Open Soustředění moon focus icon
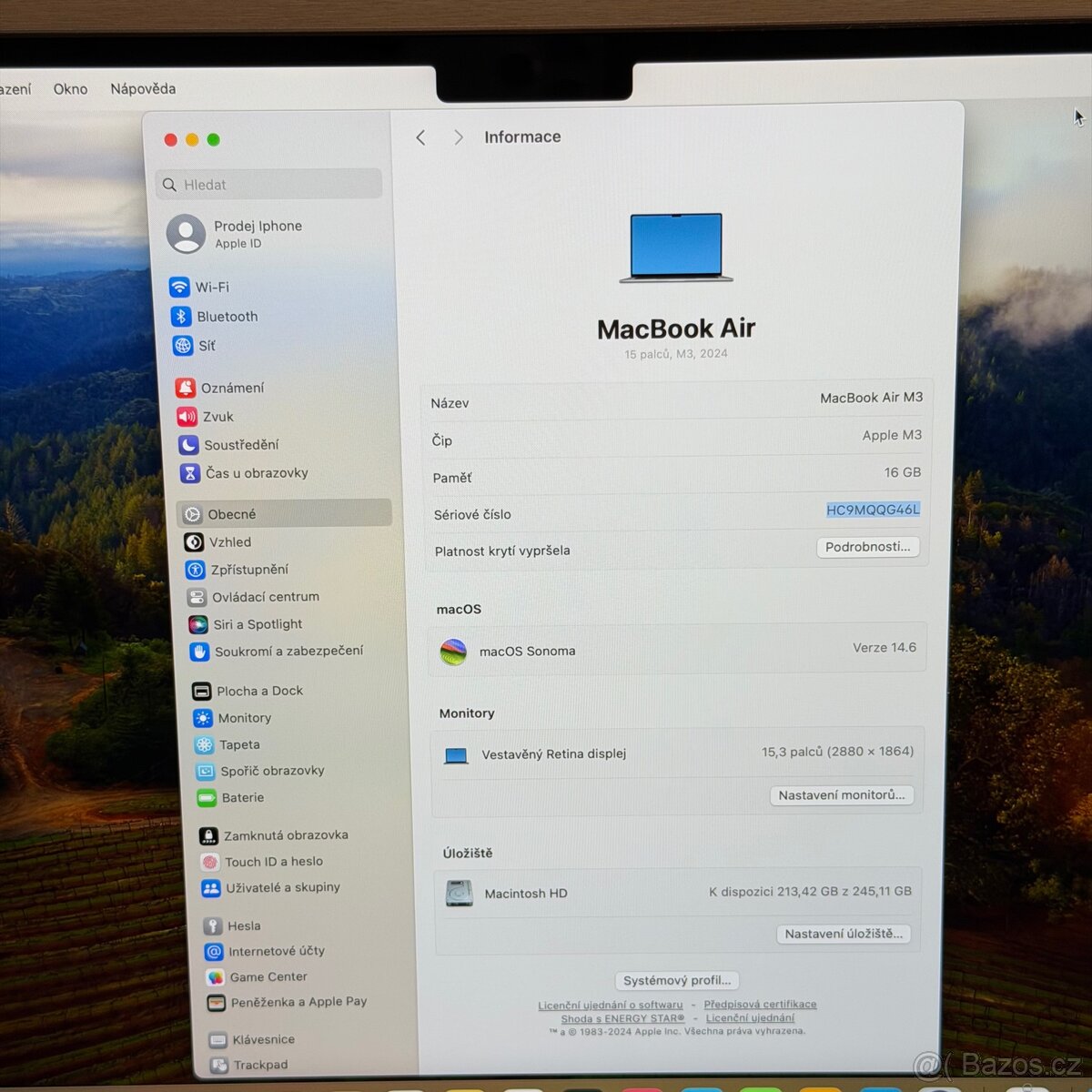Screen dimensions: 1092x1092 click(x=188, y=445)
